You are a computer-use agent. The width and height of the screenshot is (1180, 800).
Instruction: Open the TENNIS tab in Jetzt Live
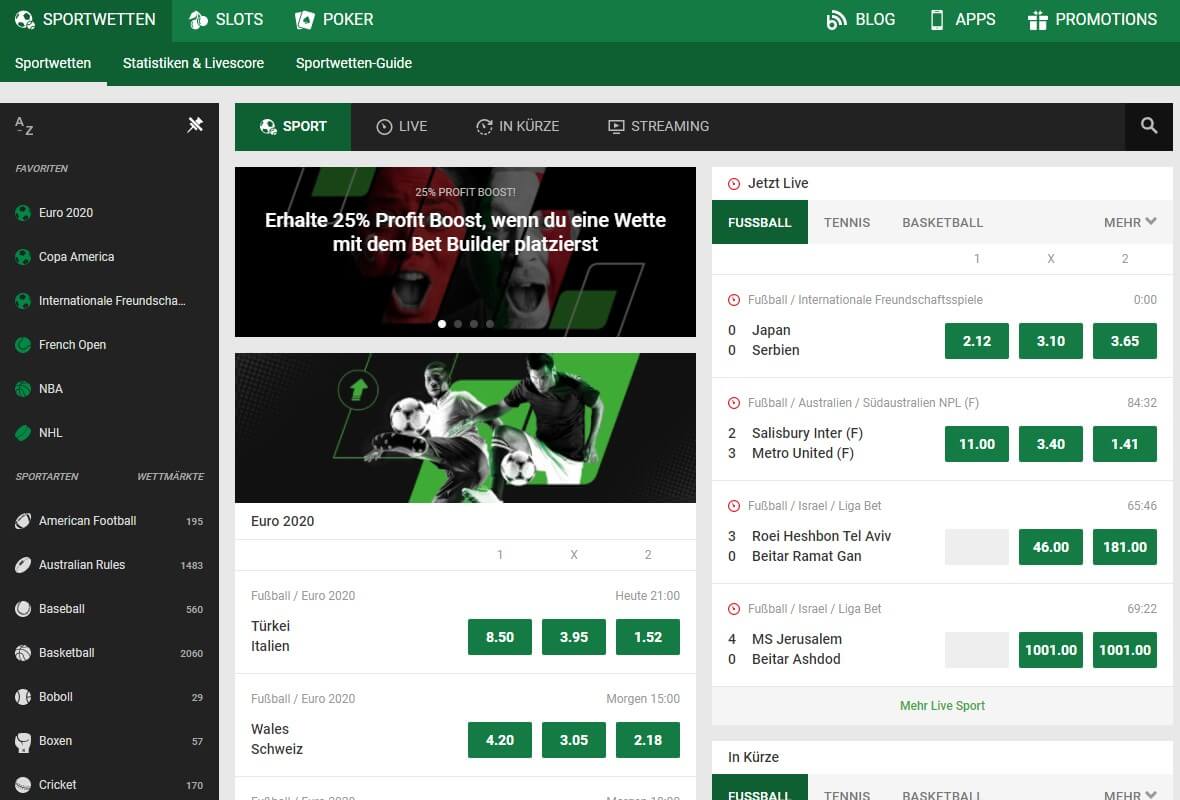(847, 222)
